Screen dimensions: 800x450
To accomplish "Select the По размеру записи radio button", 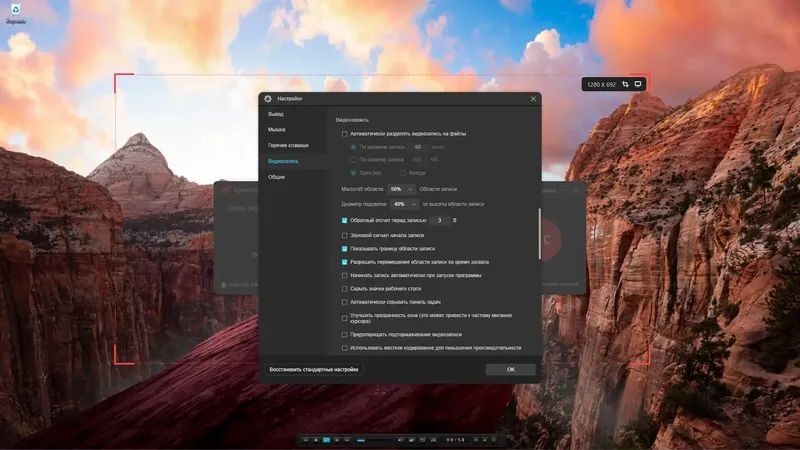I will pos(353,160).
